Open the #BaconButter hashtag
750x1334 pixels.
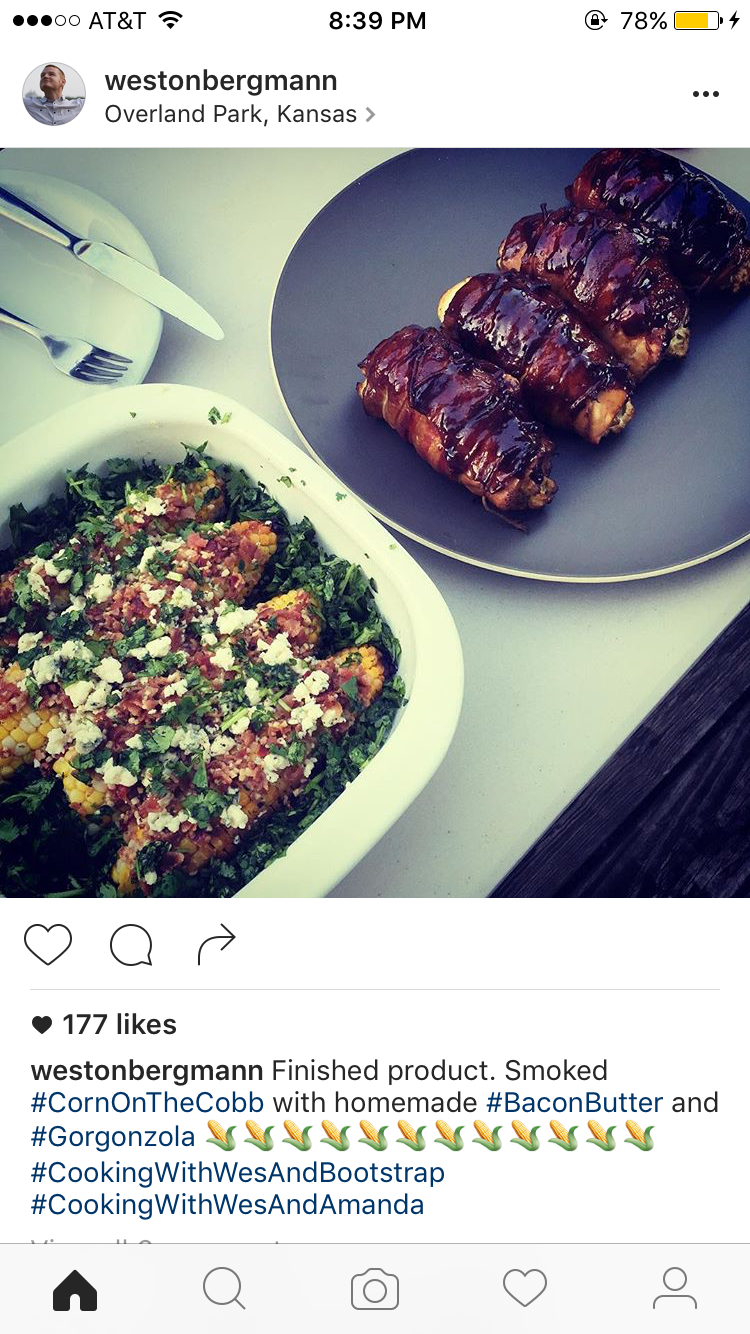(574, 1103)
